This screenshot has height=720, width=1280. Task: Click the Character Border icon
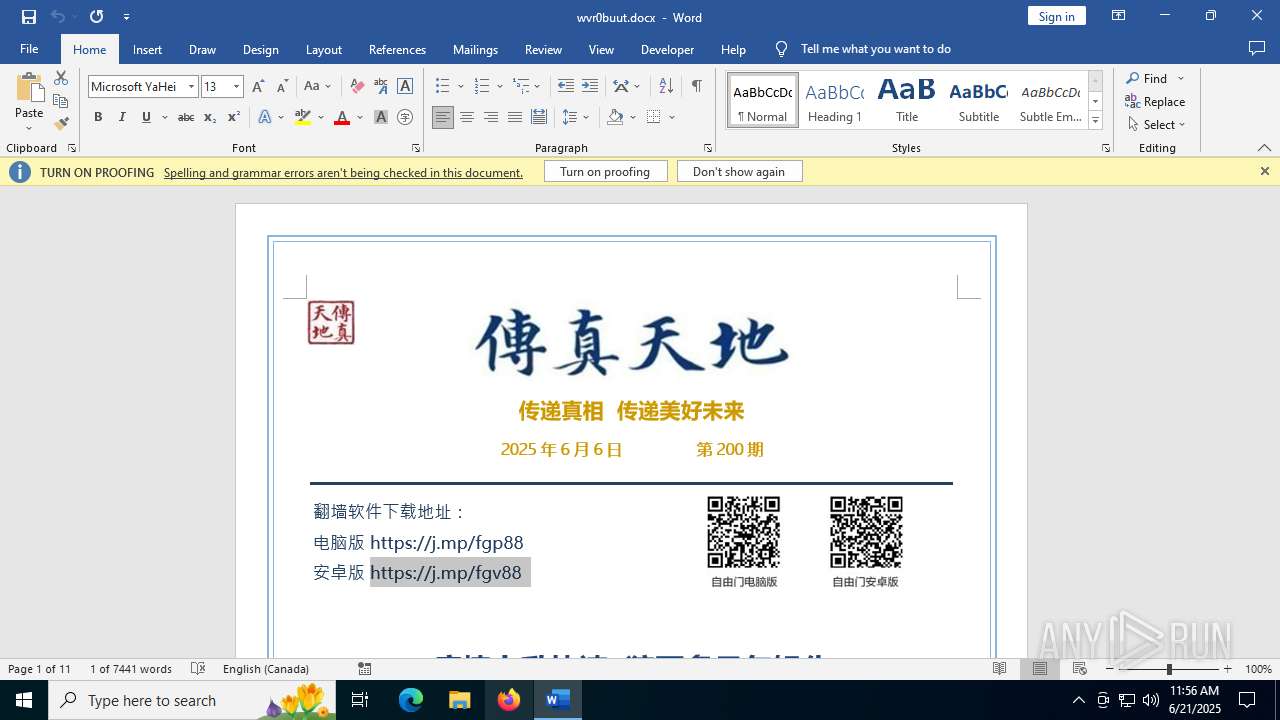405,87
